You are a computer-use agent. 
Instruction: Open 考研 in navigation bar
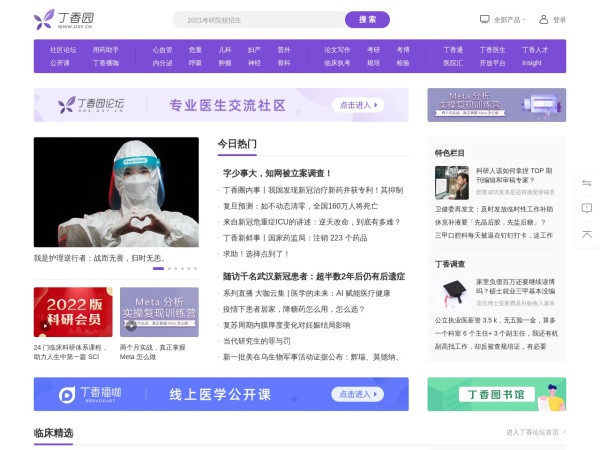tap(373, 50)
